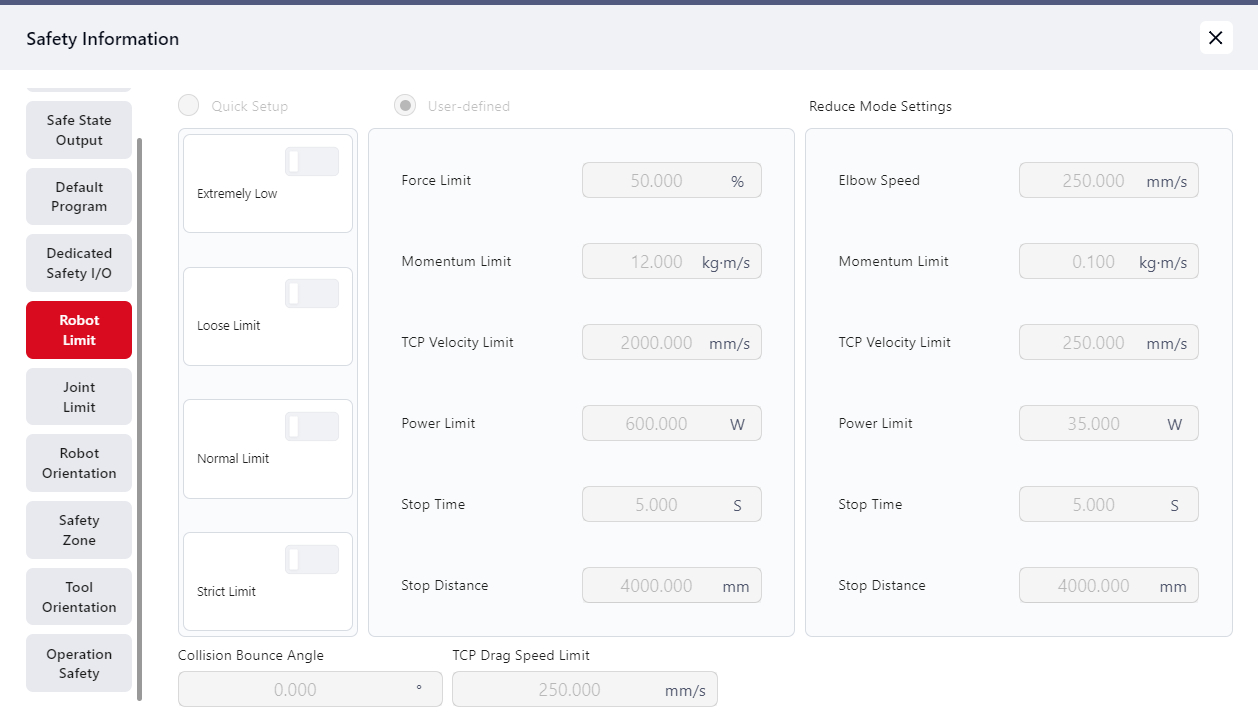This screenshot has height=714, width=1258.
Task: Switch to Operation Safety tab
Action: point(79,664)
